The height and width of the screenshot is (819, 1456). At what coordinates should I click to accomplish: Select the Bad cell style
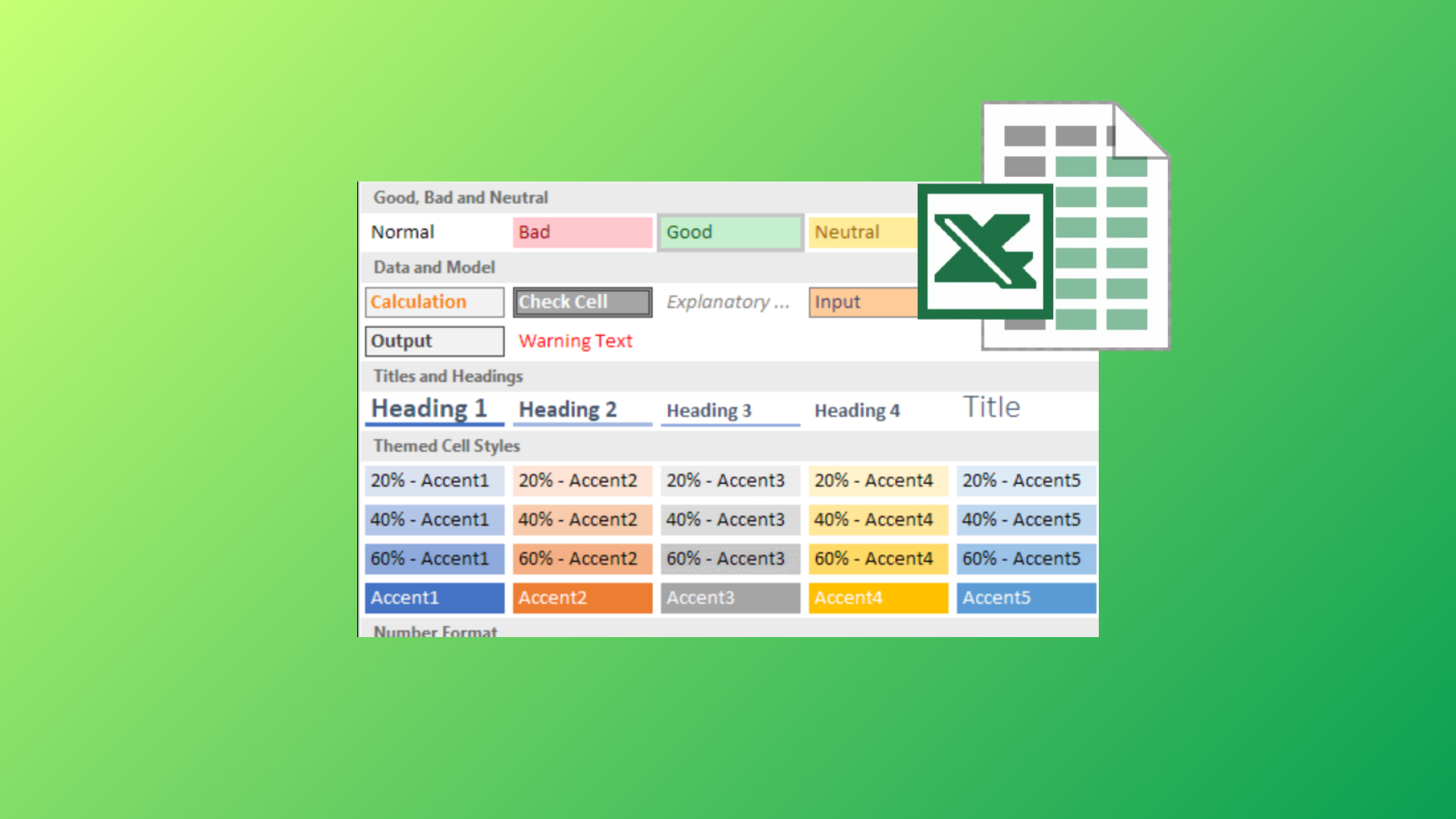pos(582,232)
